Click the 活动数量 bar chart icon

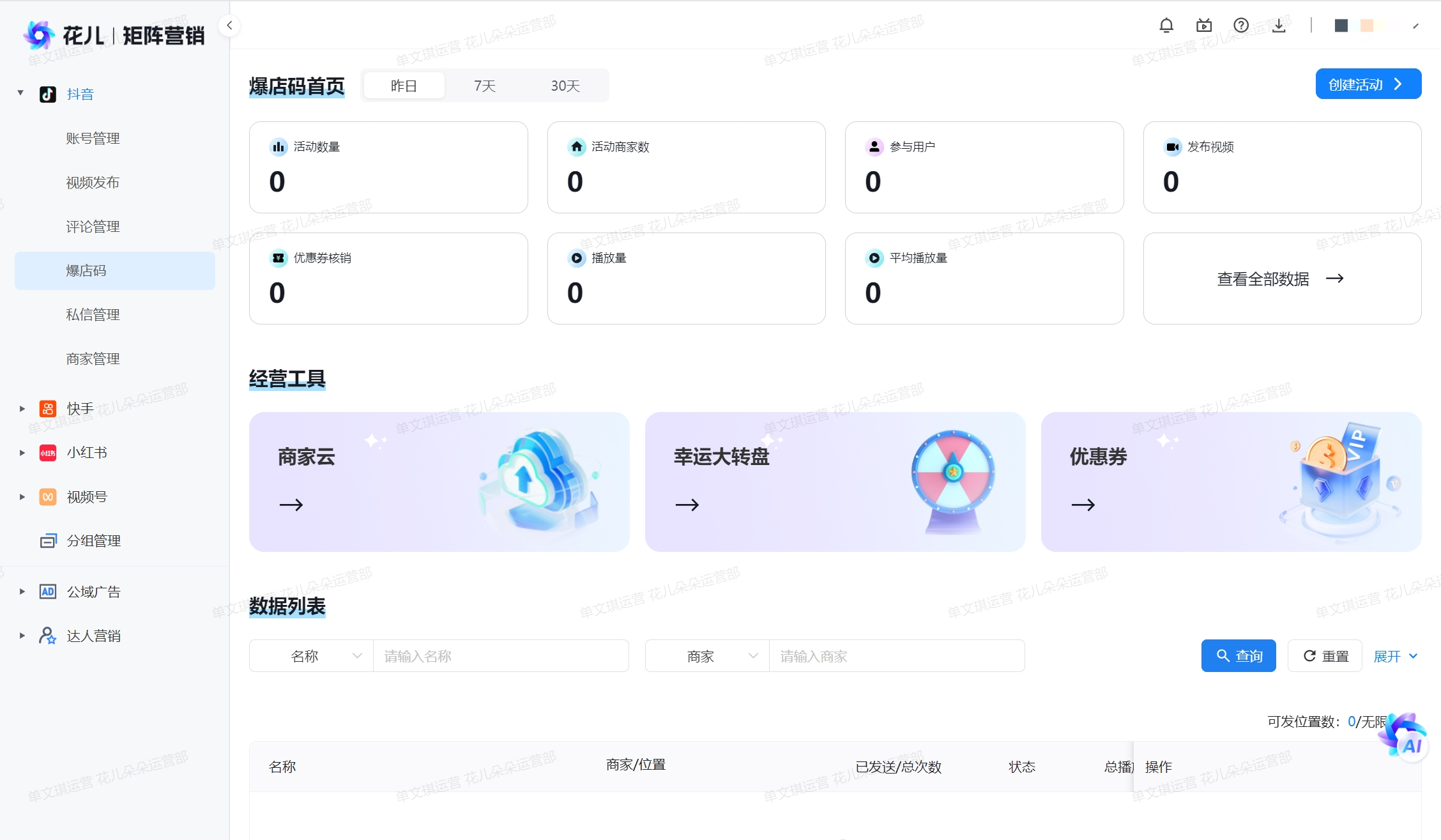[278, 147]
